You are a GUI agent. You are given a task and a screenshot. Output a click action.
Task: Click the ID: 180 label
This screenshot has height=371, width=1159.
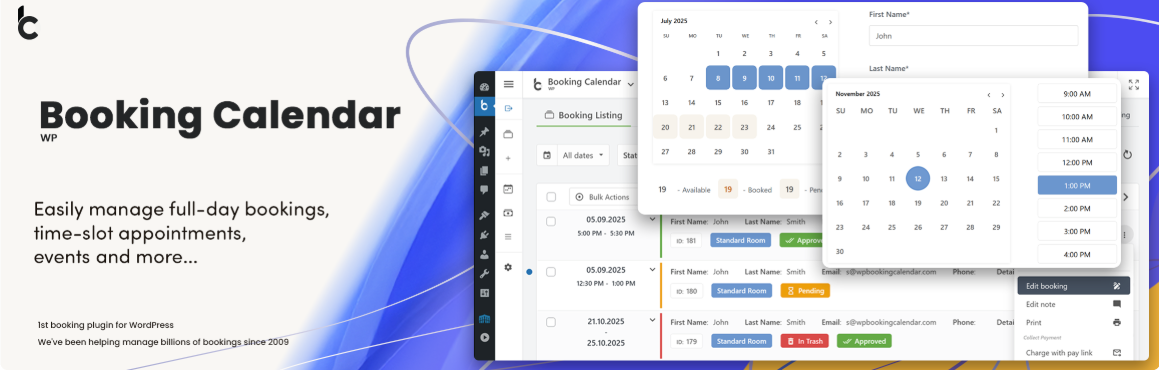tap(686, 290)
